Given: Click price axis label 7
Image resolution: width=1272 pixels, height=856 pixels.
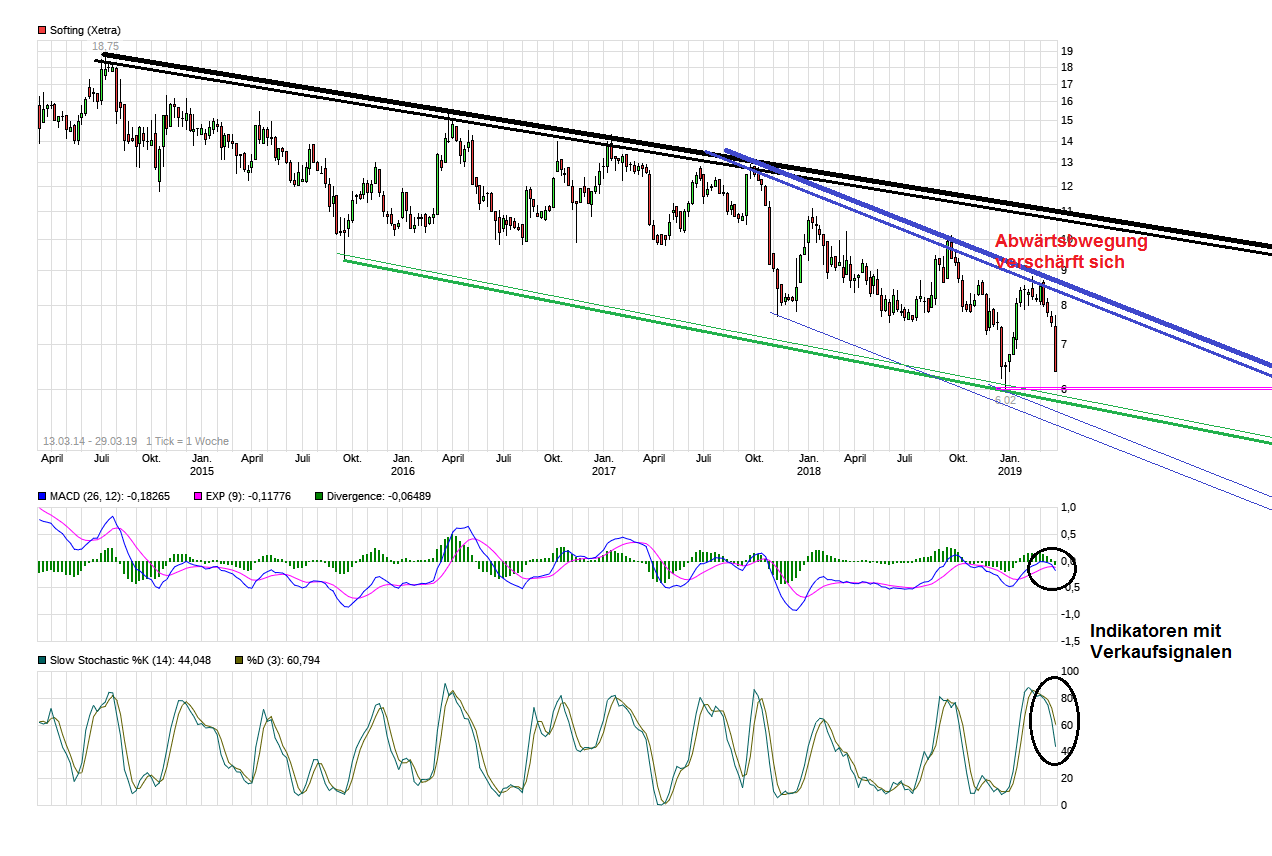Looking at the screenshot, I should 1065,344.
